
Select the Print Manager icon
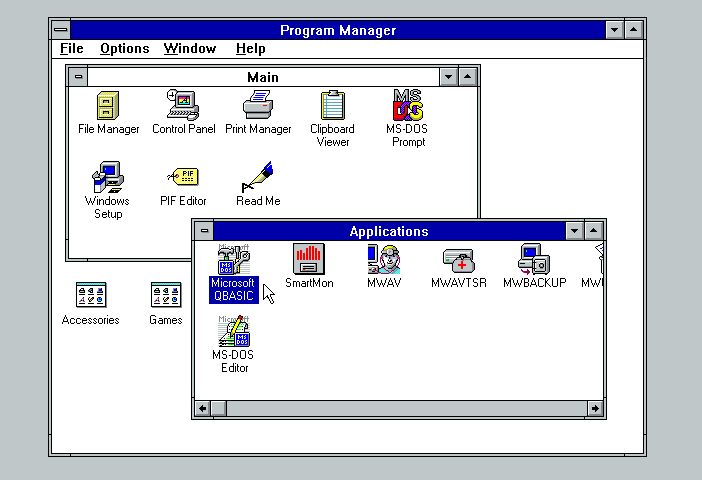click(258, 105)
